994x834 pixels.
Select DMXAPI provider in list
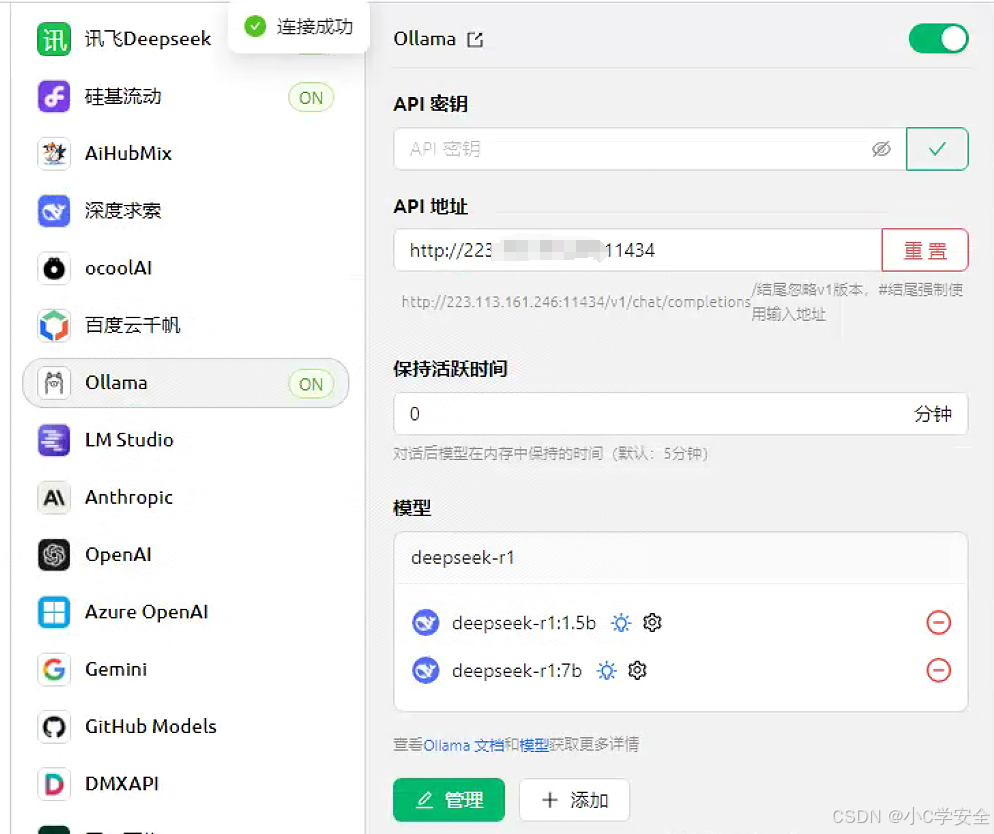pyautogui.click(x=186, y=784)
